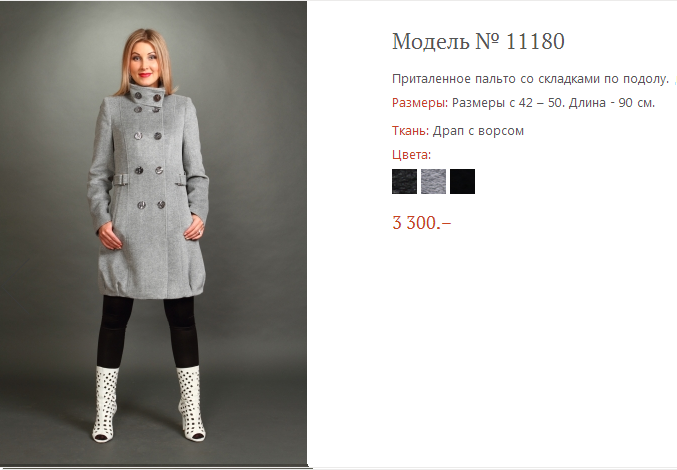
Task: Click the red Цвета: label
Action: [411, 155]
